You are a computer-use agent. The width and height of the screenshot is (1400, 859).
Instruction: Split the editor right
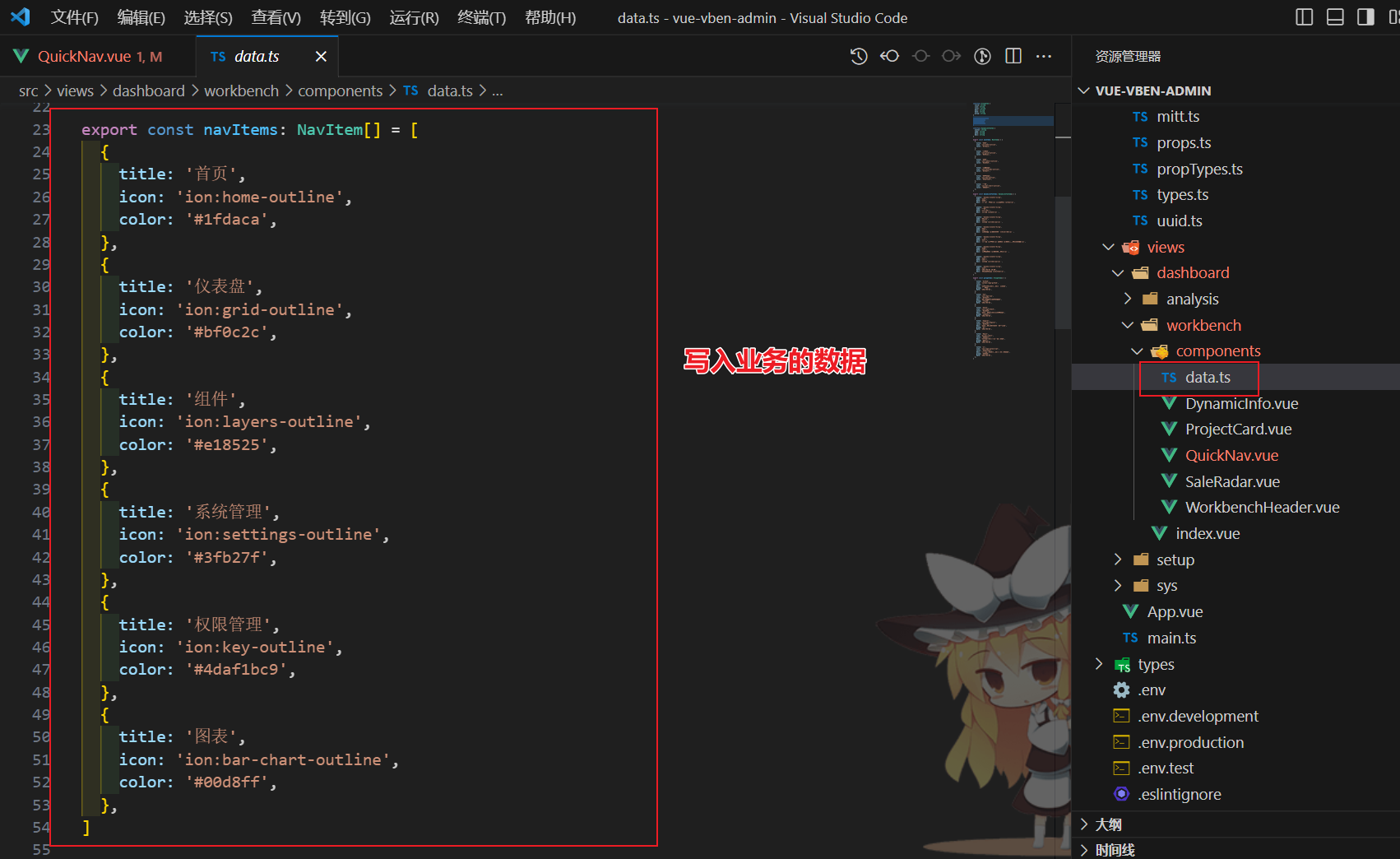coord(1013,56)
